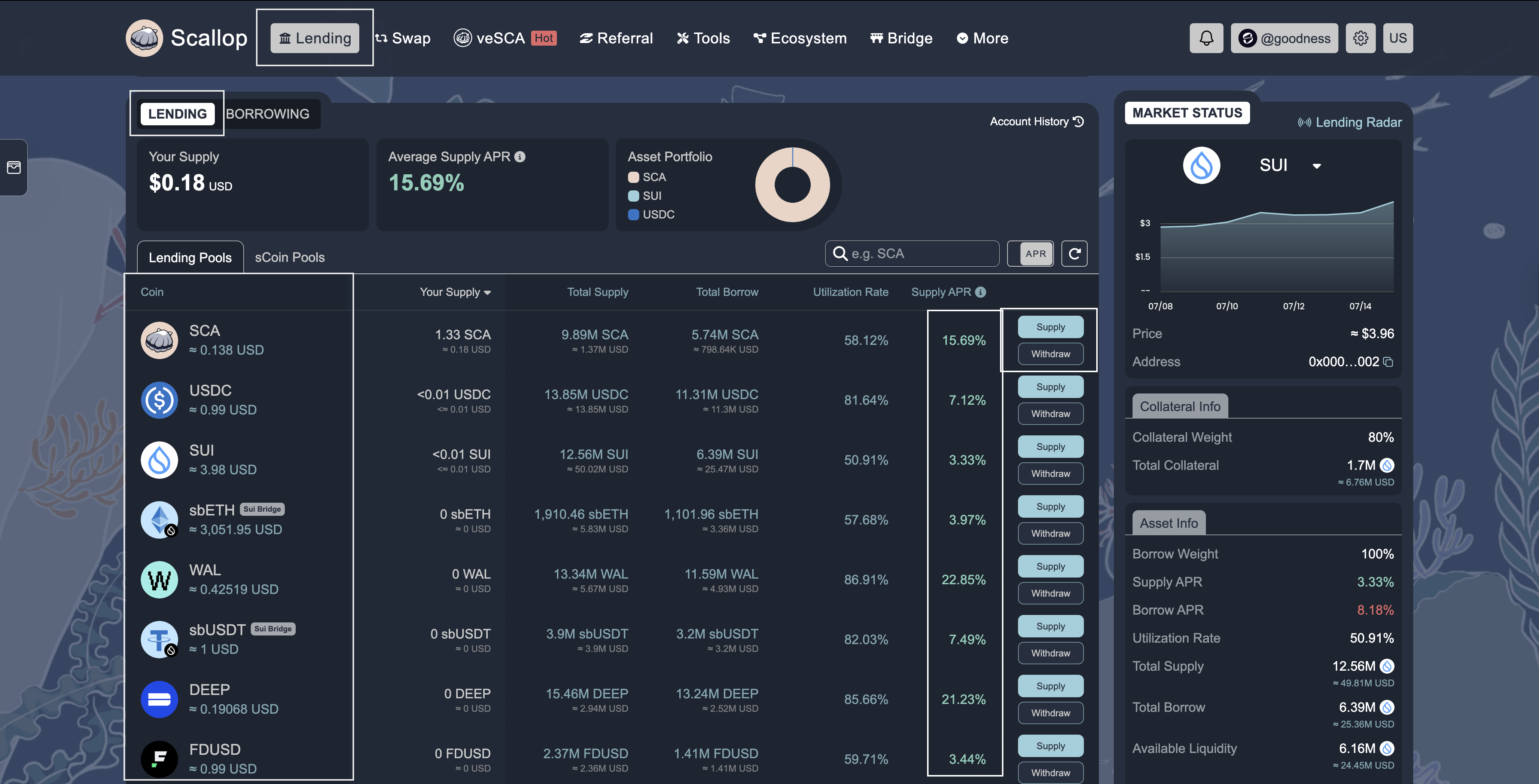This screenshot has width=1539, height=784.
Task: Click the Supply APR column info icon
Action: pyautogui.click(x=980, y=292)
